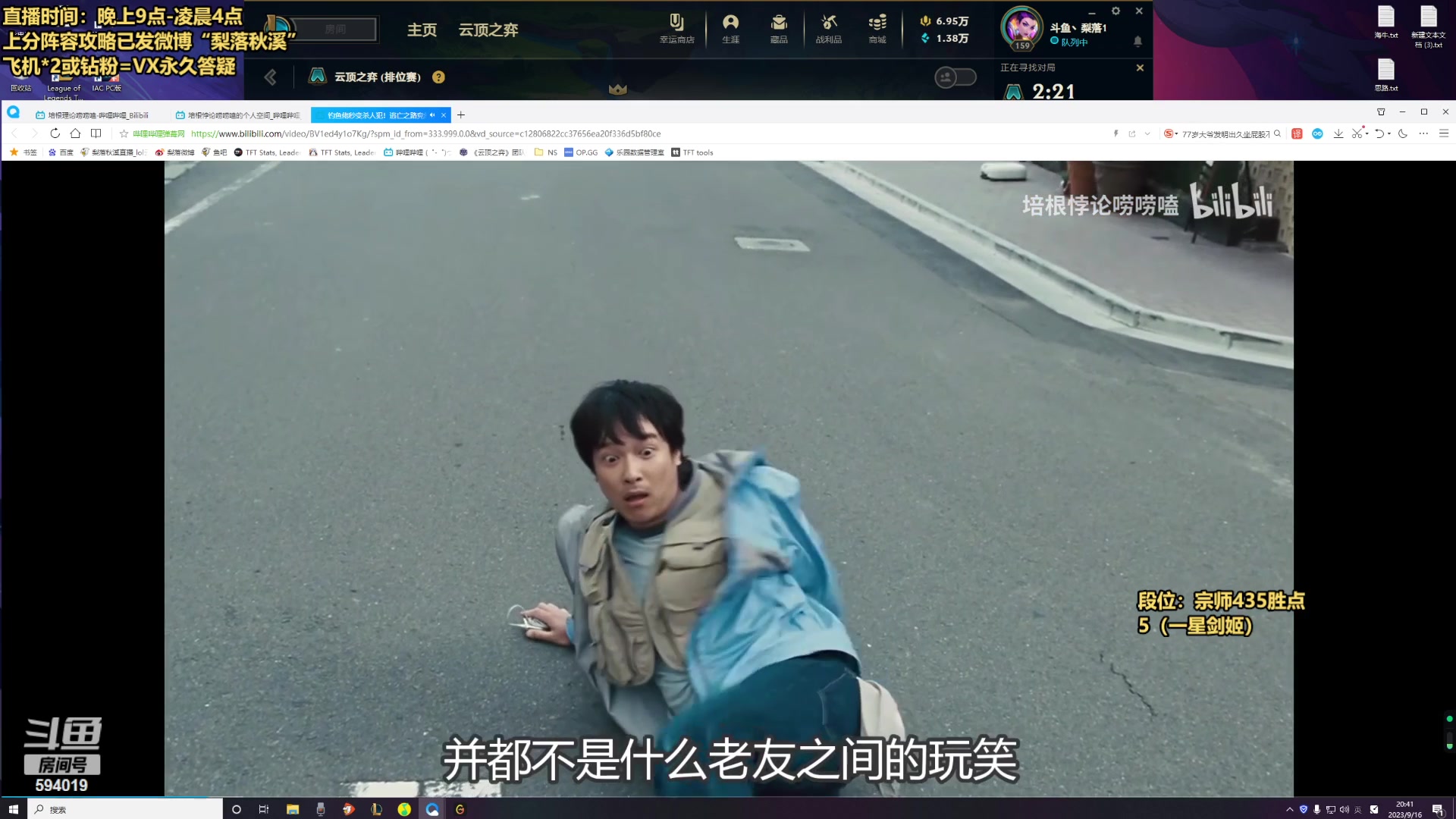
Task: Click the share page icon in address bar
Action: [1132, 133]
